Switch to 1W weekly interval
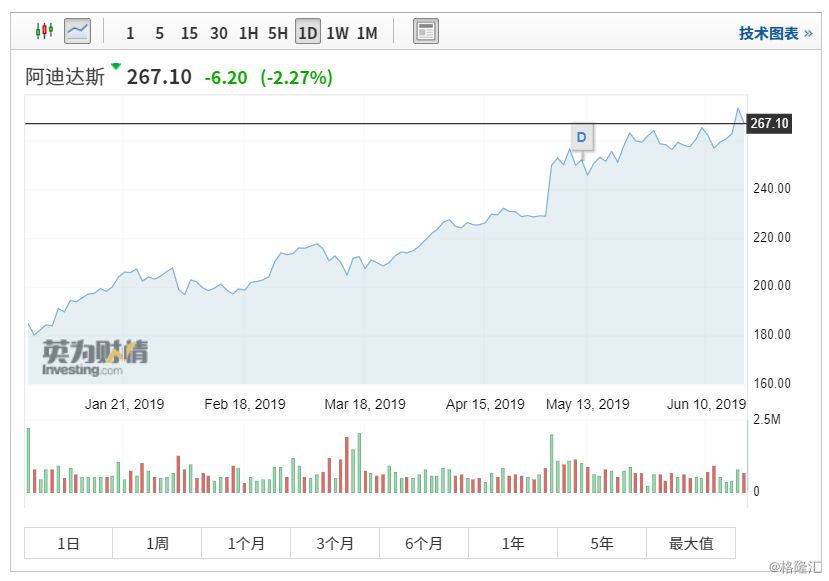The width and height of the screenshot is (829, 581). coord(337,33)
